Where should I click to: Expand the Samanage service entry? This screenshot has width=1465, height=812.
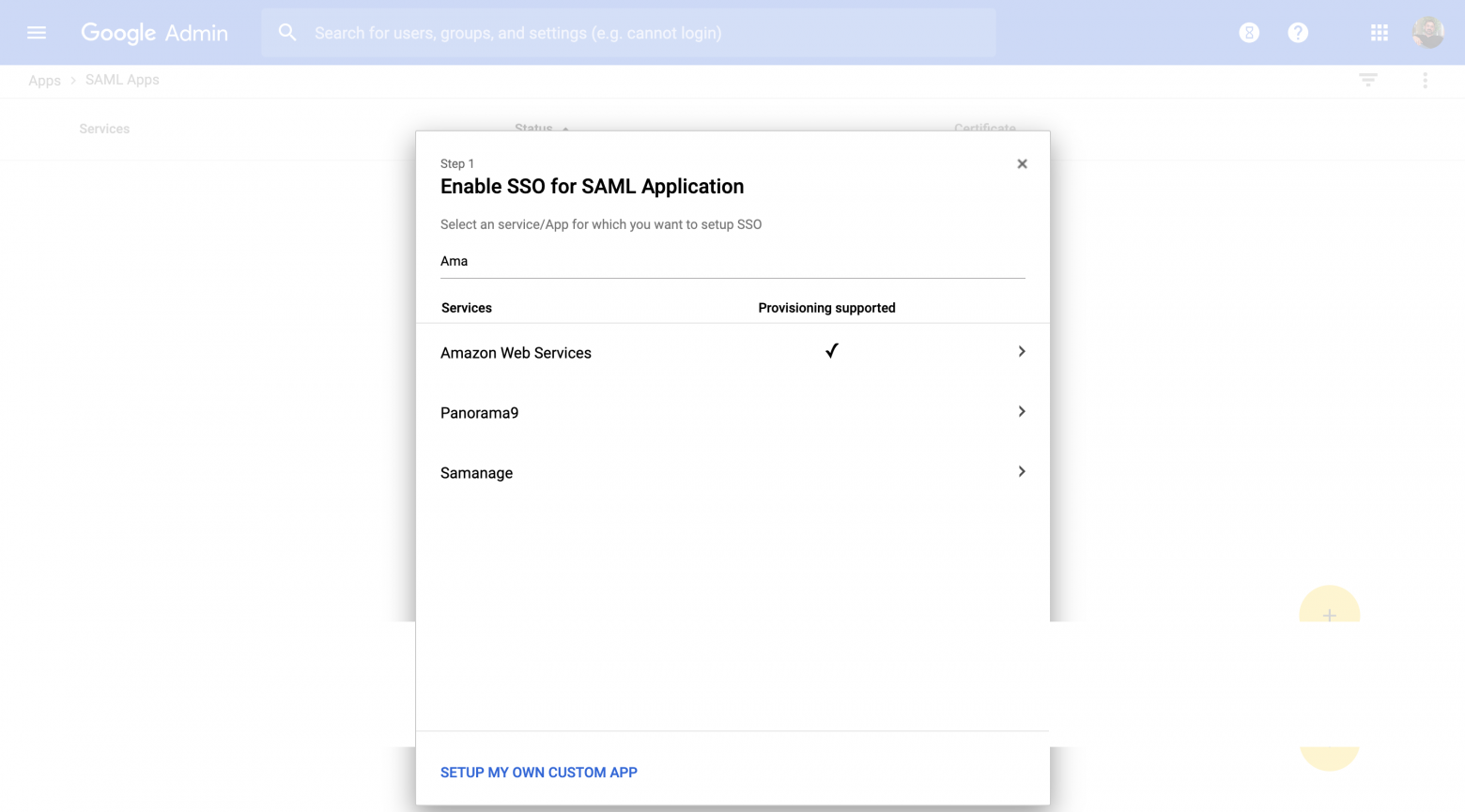point(1022,471)
